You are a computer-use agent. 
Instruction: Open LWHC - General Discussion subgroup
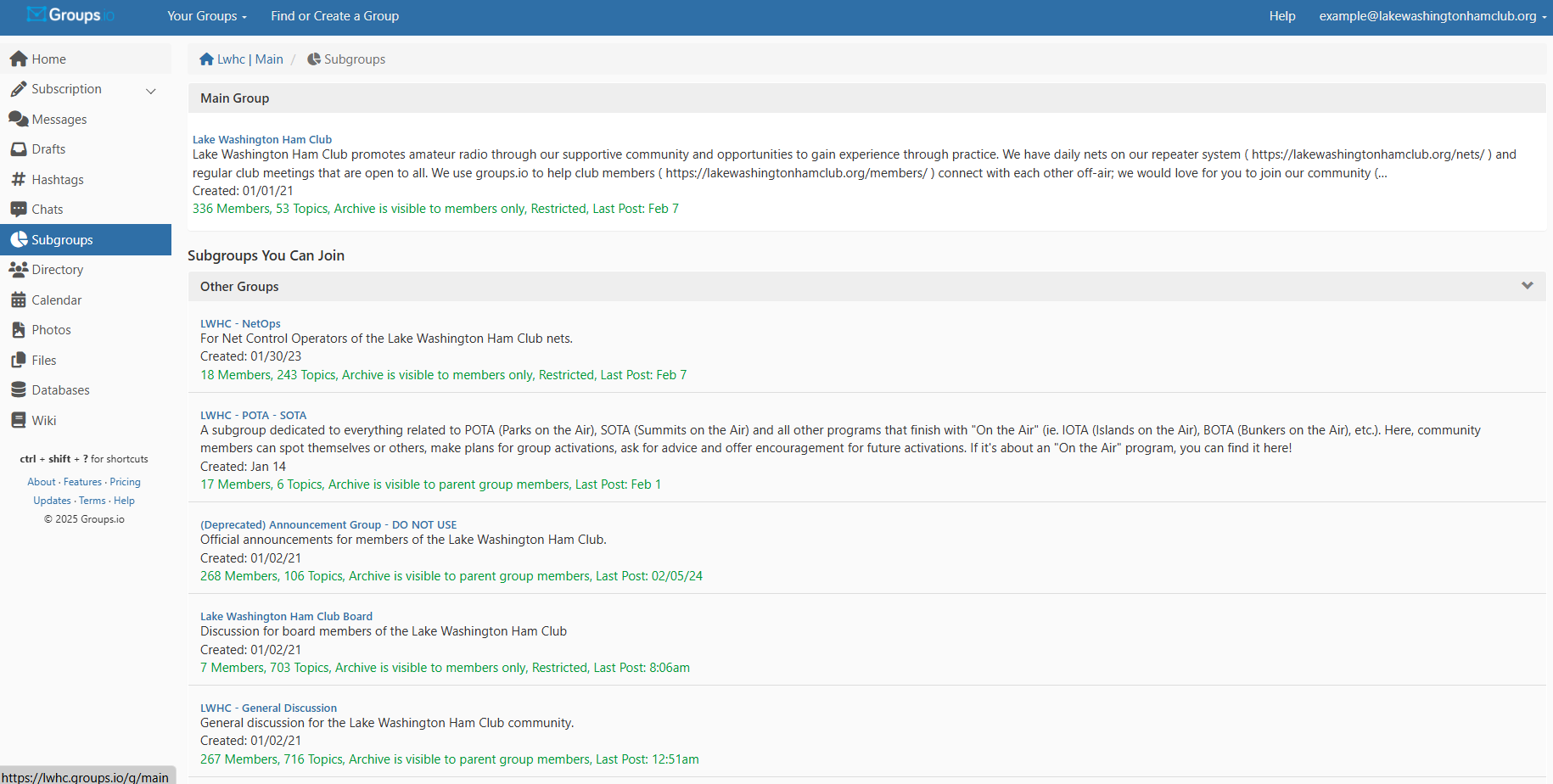coord(268,708)
